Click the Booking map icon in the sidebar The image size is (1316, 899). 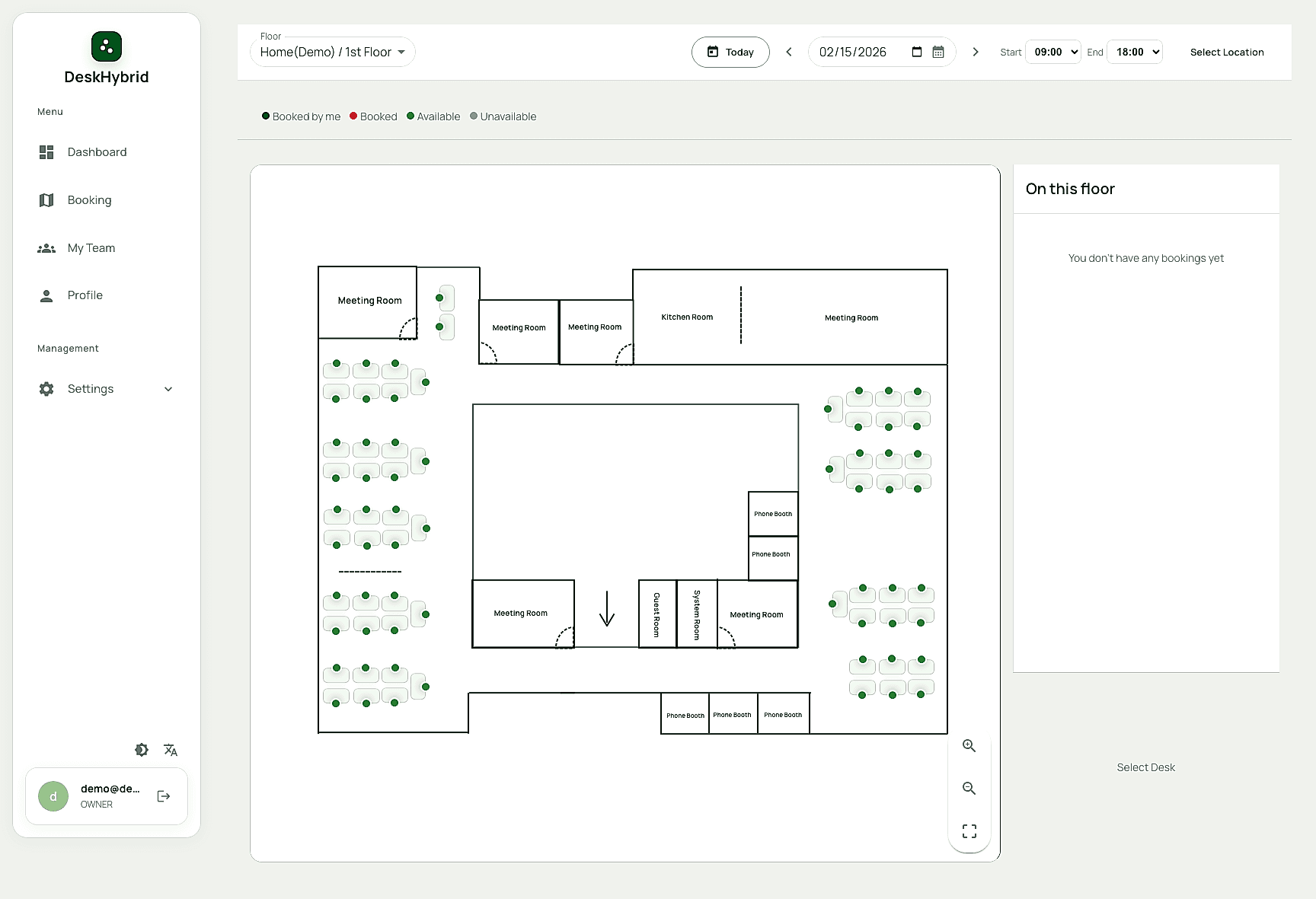pos(46,199)
